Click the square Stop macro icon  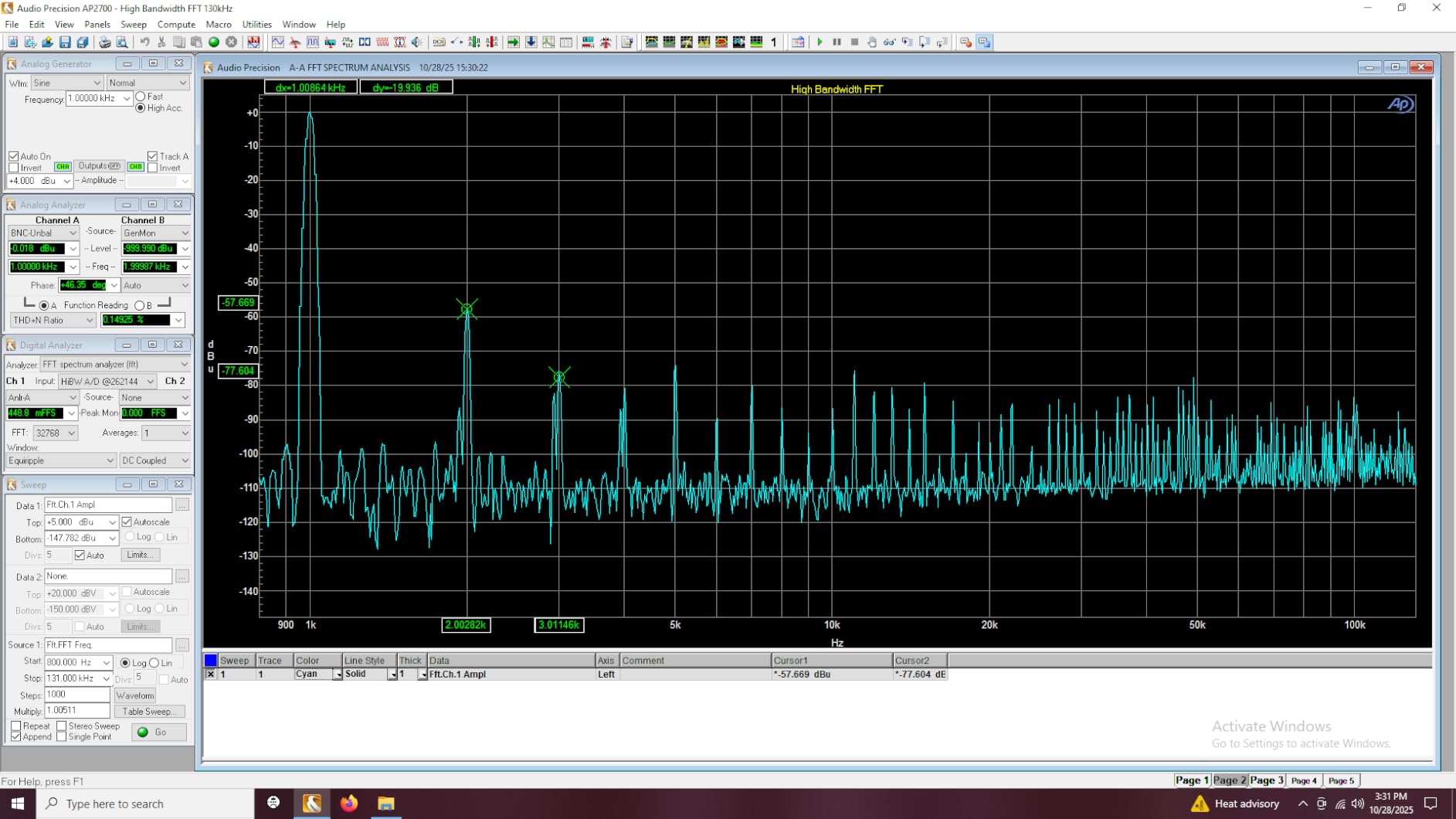click(x=854, y=42)
